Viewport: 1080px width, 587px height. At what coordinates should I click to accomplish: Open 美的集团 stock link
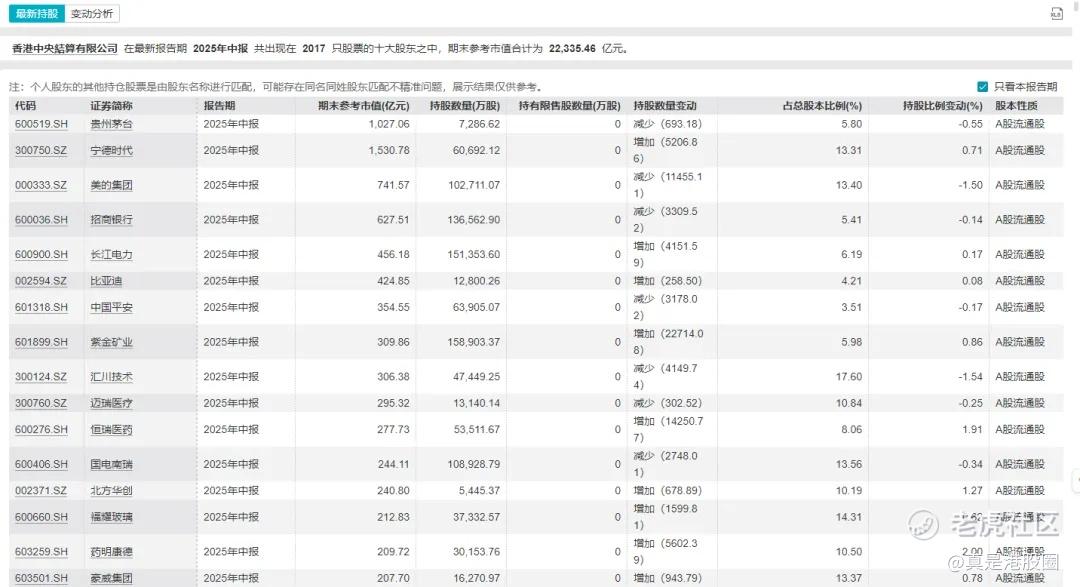tap(112, 185)
